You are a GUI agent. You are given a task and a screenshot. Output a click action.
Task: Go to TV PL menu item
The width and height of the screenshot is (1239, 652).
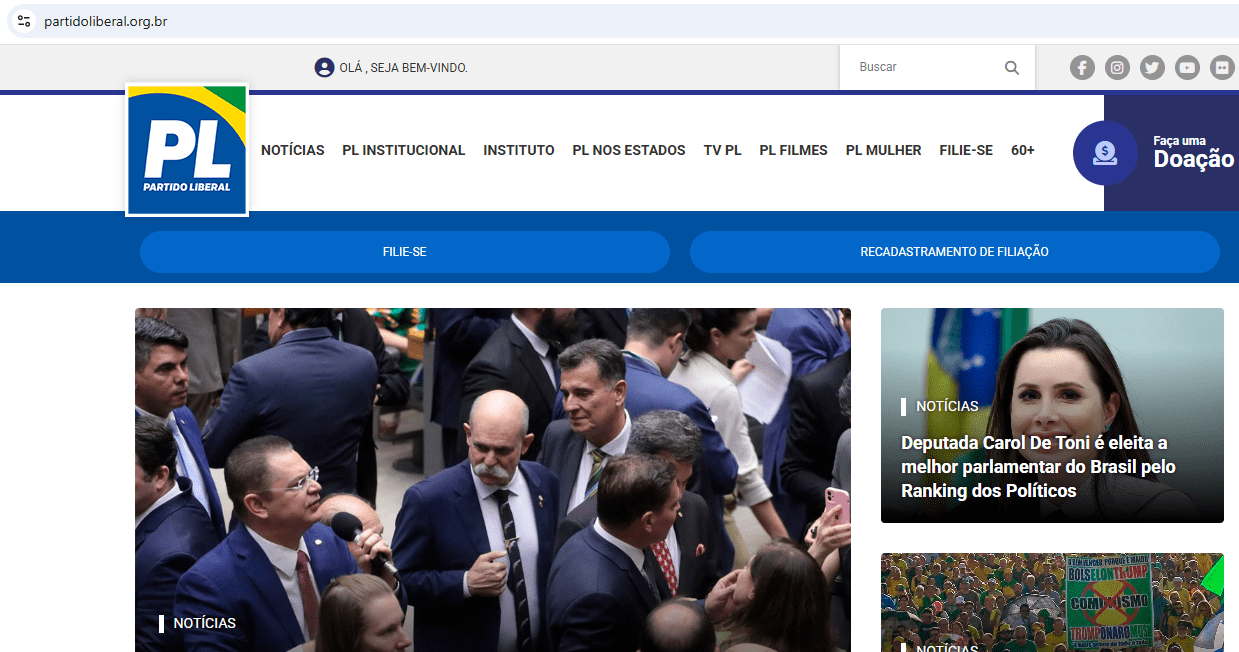pos(722,150)
